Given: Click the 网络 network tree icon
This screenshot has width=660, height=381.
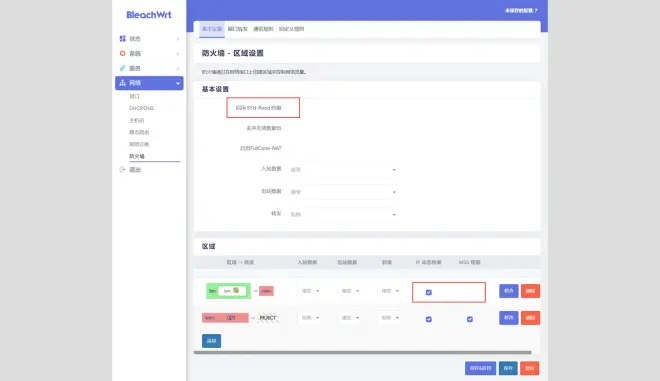Looking at the screenshot, I should [122, 83].
